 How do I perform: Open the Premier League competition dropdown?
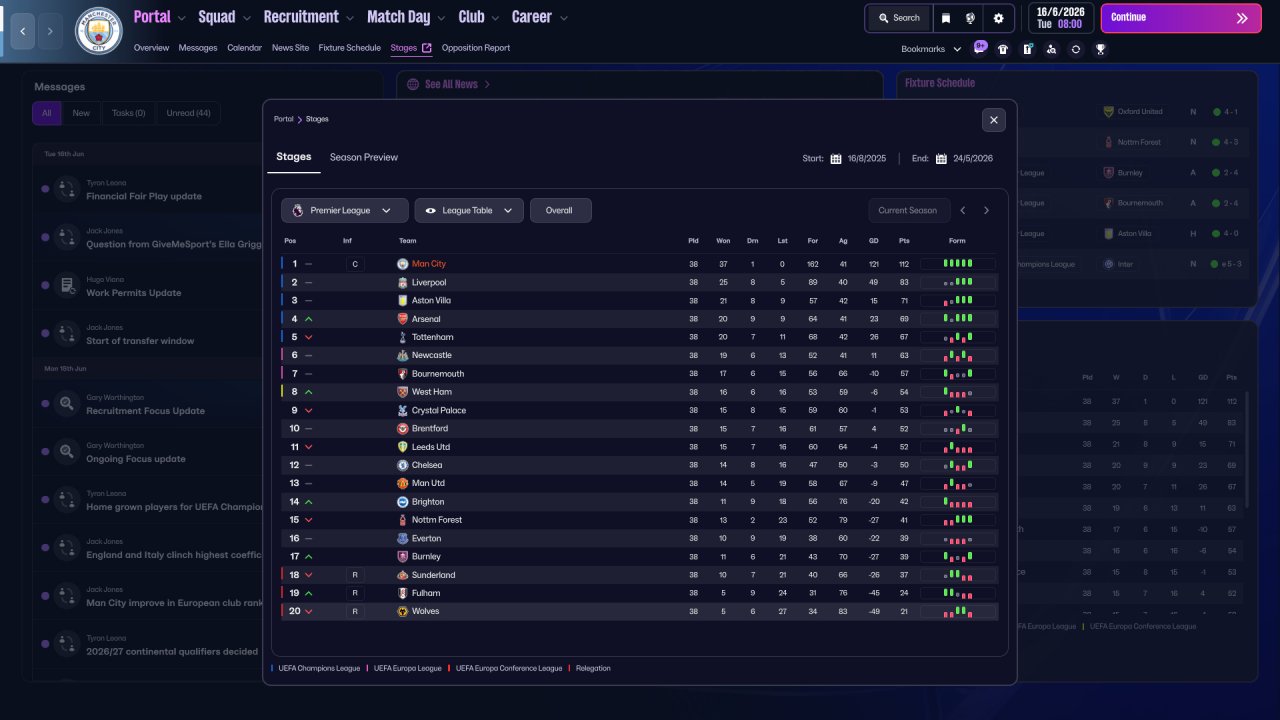[345, 210]
